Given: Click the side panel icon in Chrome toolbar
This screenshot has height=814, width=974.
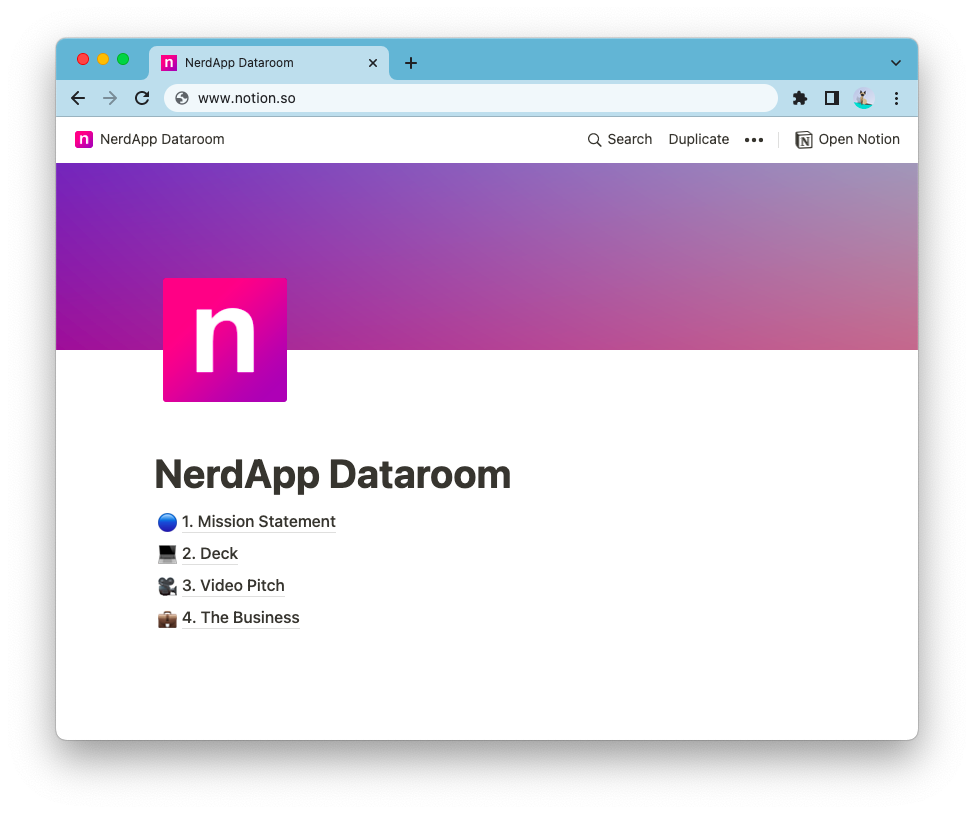Looking at the screenshot, I should [x=831, y=98].
